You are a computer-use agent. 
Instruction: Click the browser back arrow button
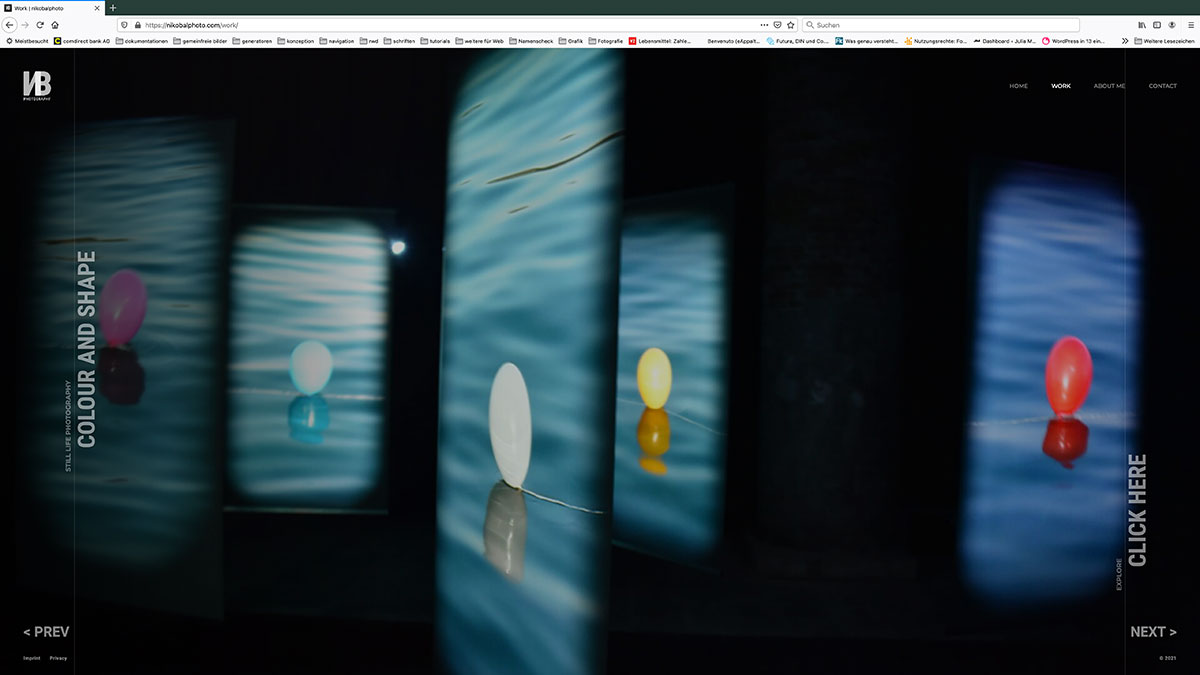(10, 24)
